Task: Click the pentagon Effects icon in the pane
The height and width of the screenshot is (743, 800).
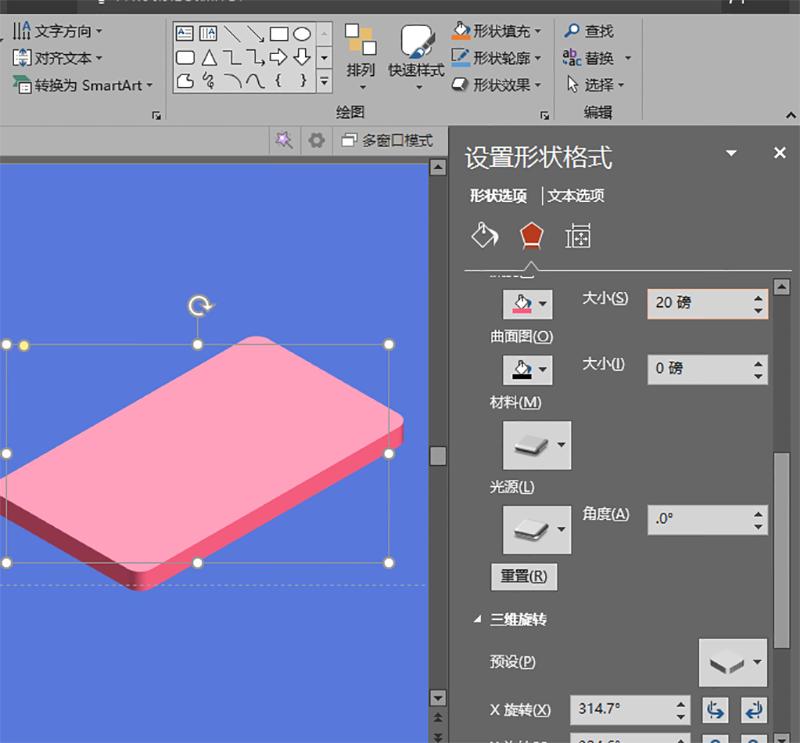Action: coord(531,236)
